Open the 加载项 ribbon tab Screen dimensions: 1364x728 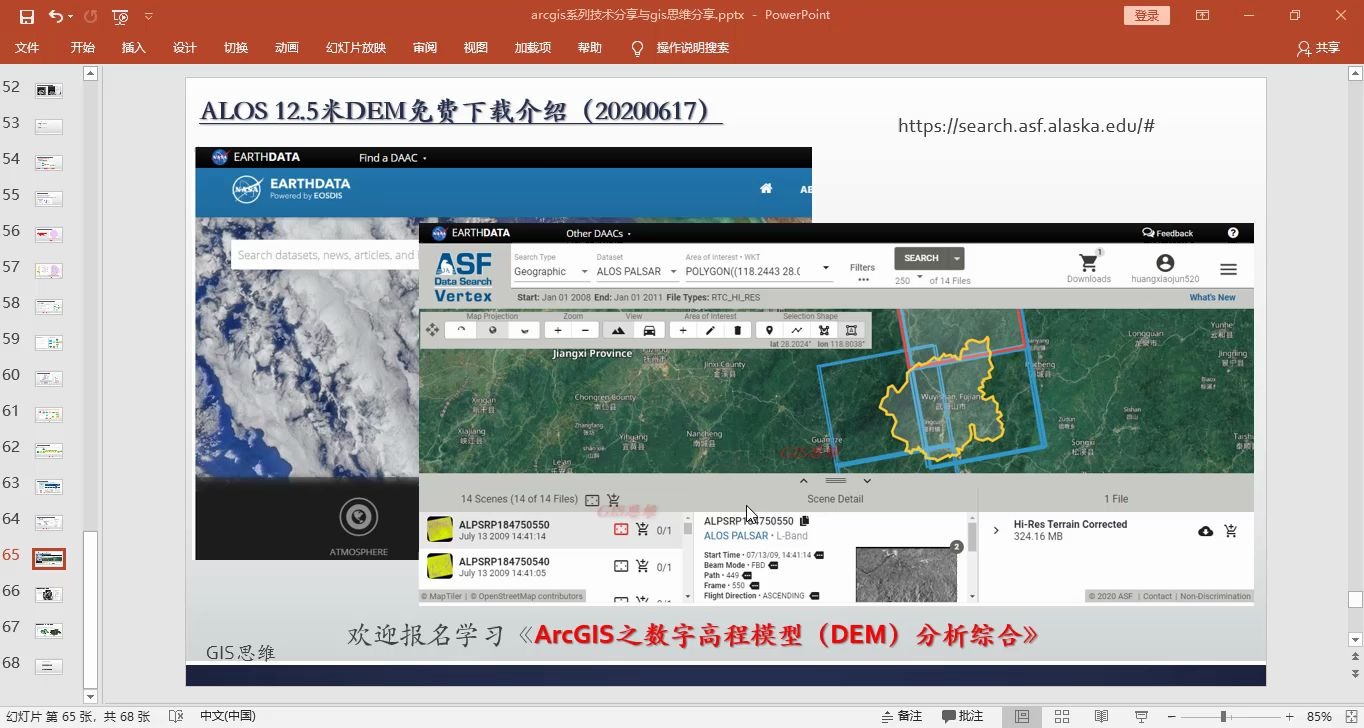(533, 48)
